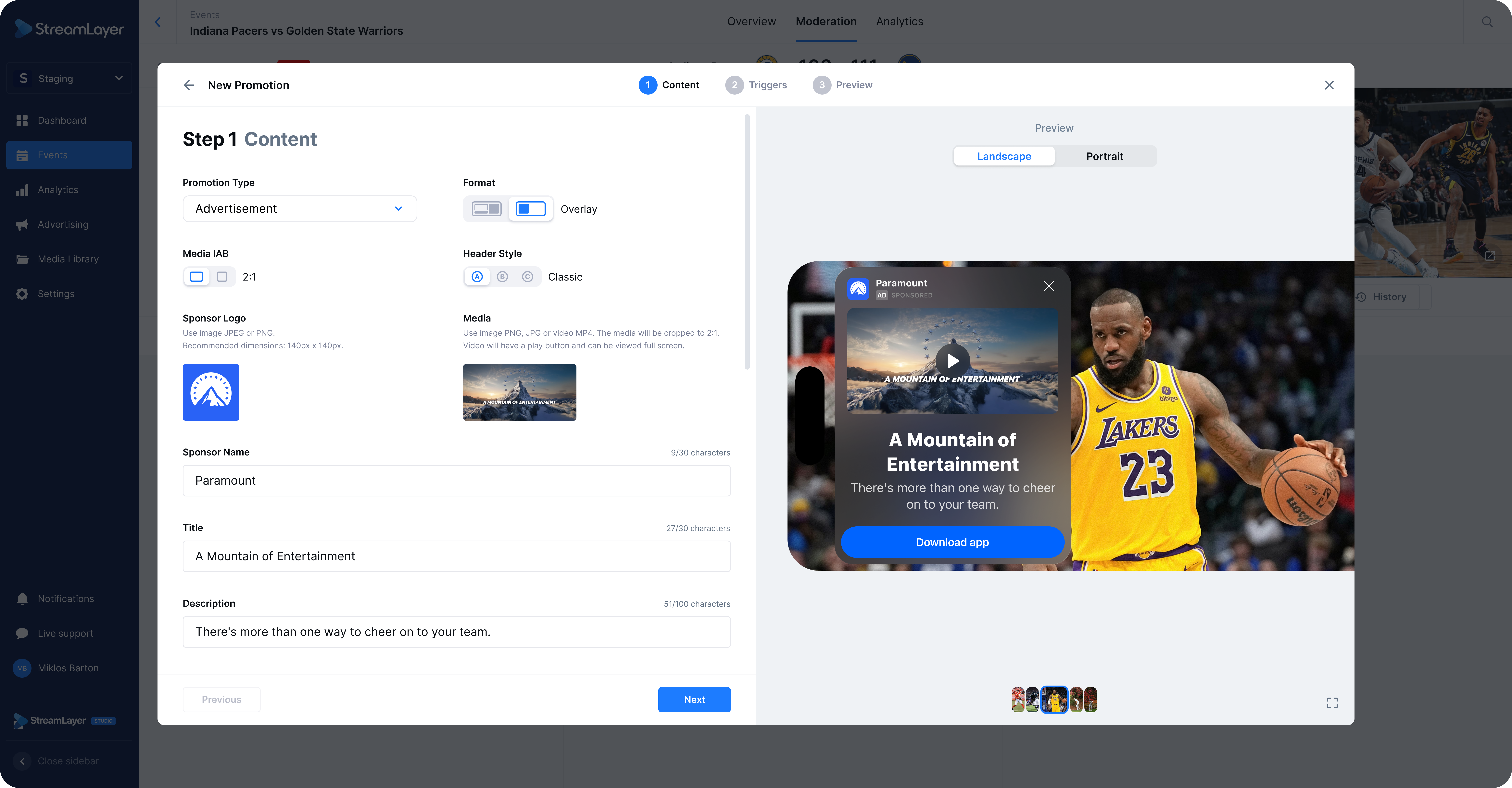Select the square Media IAB ratio
Viewport: 1512px width, 788px height.
222,277
